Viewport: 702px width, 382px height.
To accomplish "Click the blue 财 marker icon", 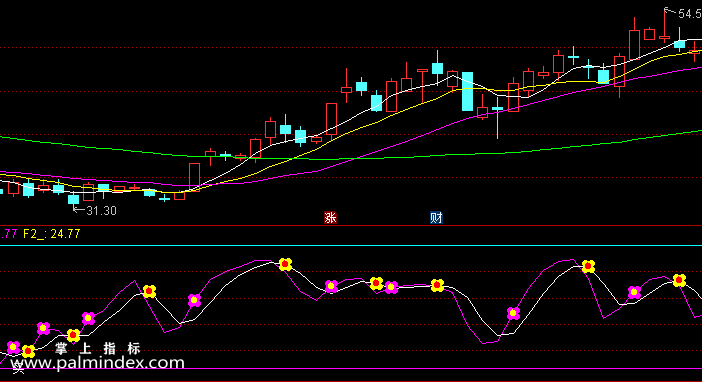I will pyautogui.click(x=436, y=218).
